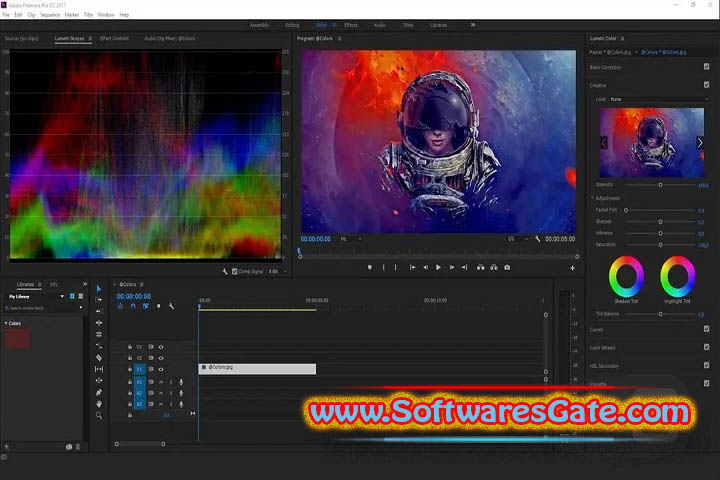
Task: Click the Mark In button in the Program Monitor
Action: point(383,267)
